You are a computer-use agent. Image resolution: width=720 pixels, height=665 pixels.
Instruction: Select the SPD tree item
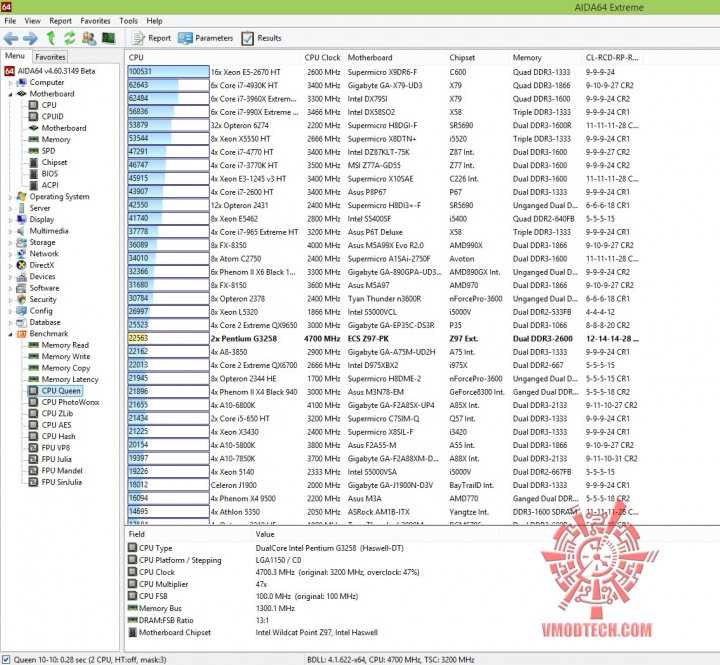pos(48,151)
